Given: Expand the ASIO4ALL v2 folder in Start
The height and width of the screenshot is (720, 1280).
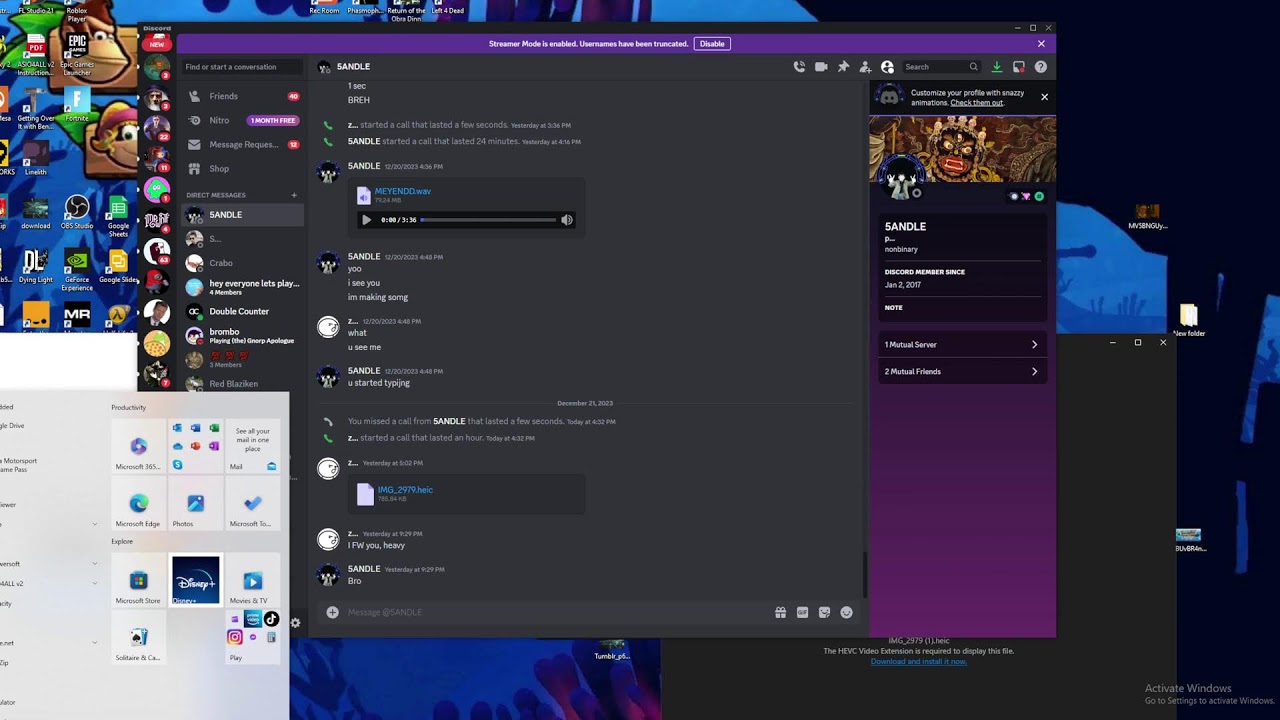Looking at the screenshot, I should point(50,583).
